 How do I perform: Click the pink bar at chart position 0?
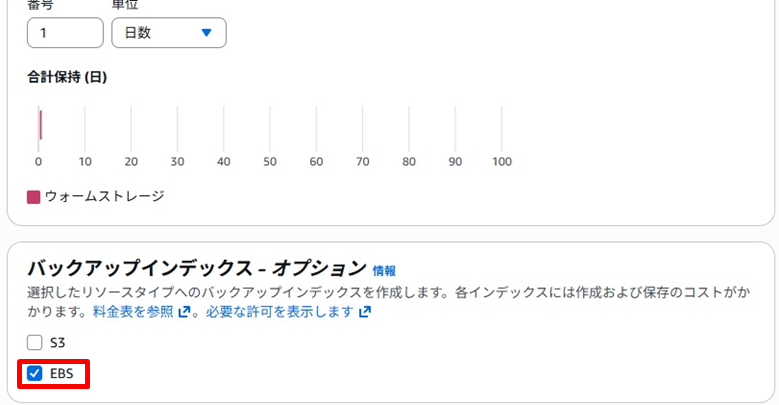click(x=40, y=125)
